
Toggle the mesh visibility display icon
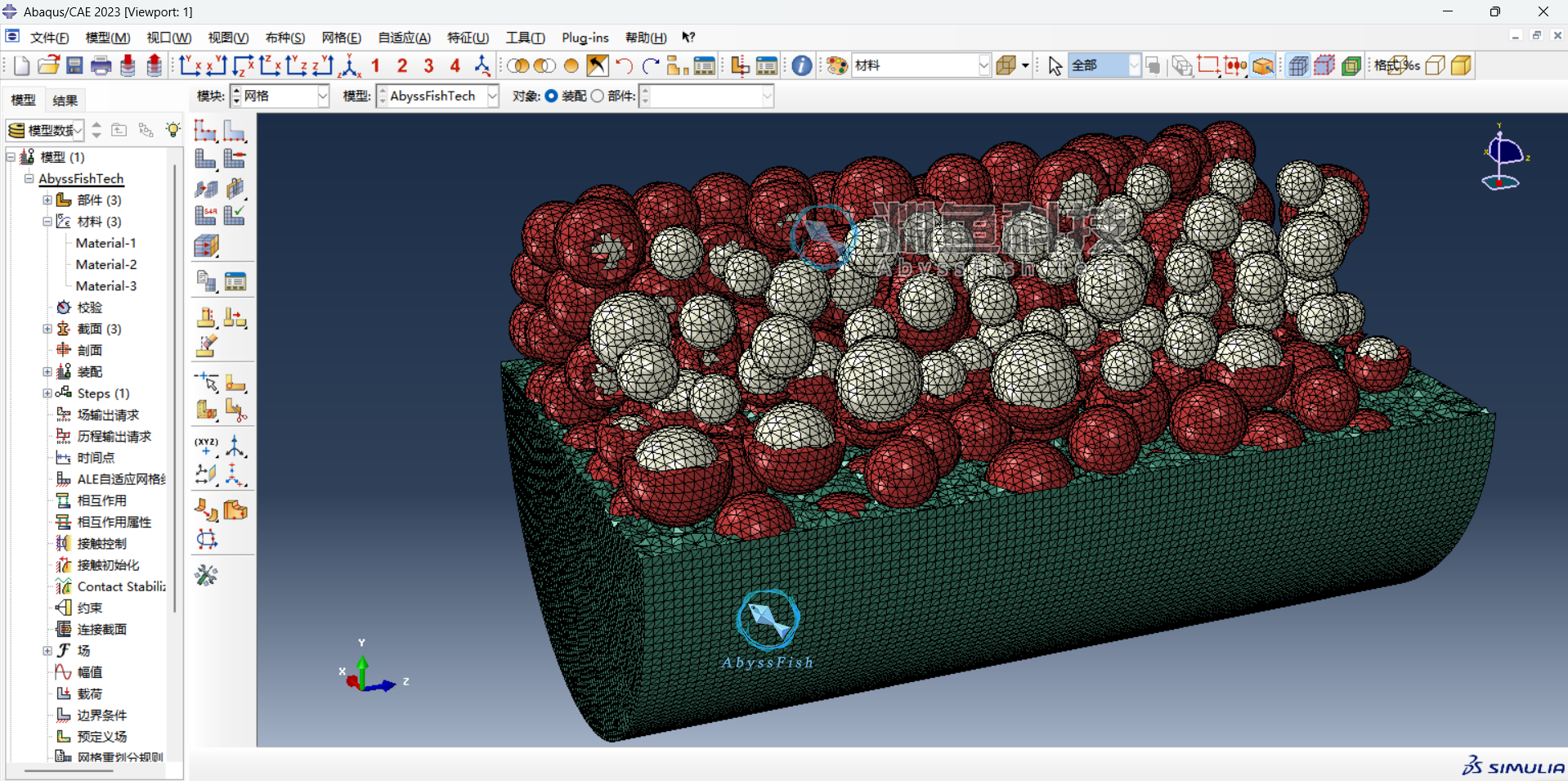1298,65
